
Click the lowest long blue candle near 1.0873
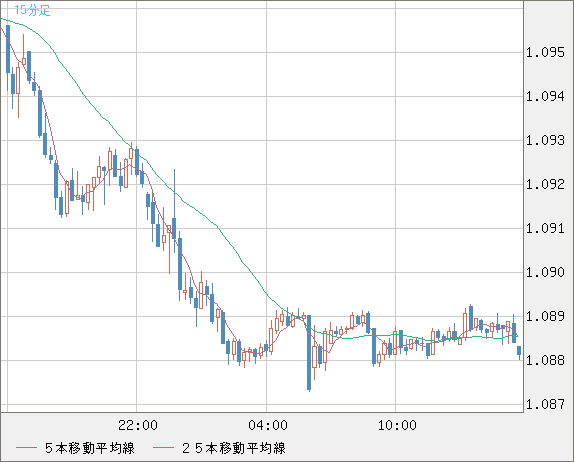(x=309, y=353)
